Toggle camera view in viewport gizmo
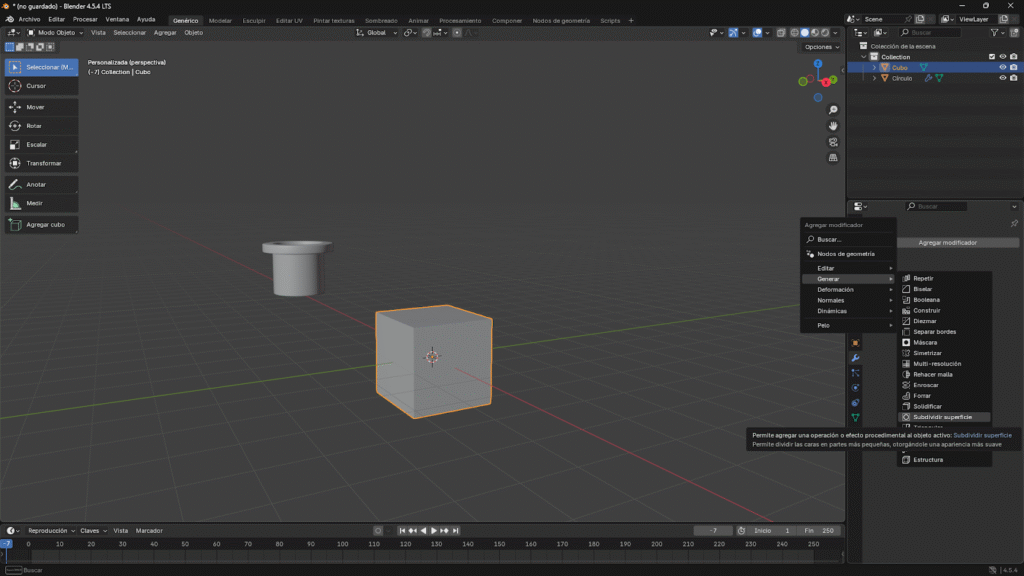 (x=833, y=142)
